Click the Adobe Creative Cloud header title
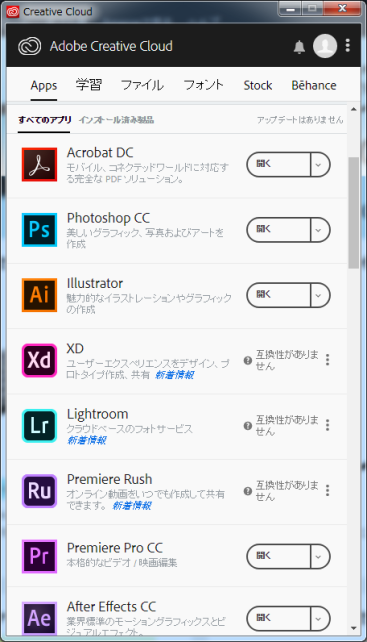This screenshot has height=642, width=367. pyautogui.click(x=111, y=46)
